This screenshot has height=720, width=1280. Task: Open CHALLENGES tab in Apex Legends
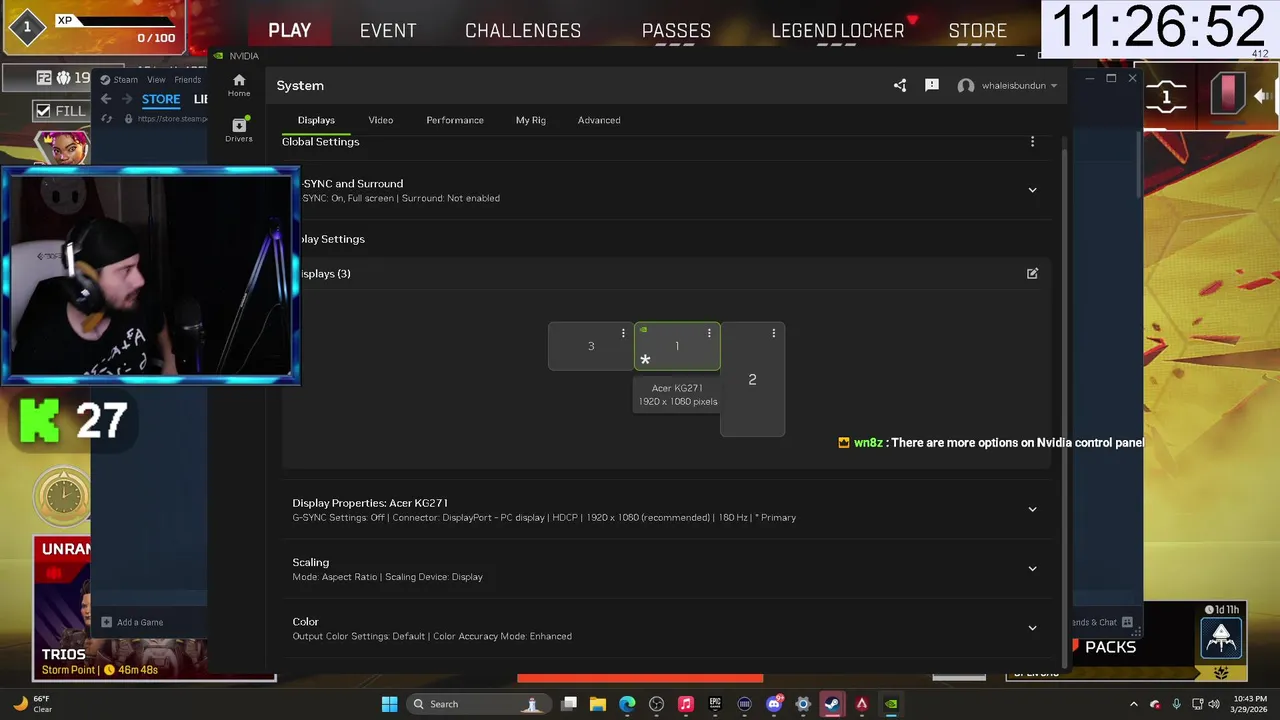pyautogui.click(x=523, y=31)
